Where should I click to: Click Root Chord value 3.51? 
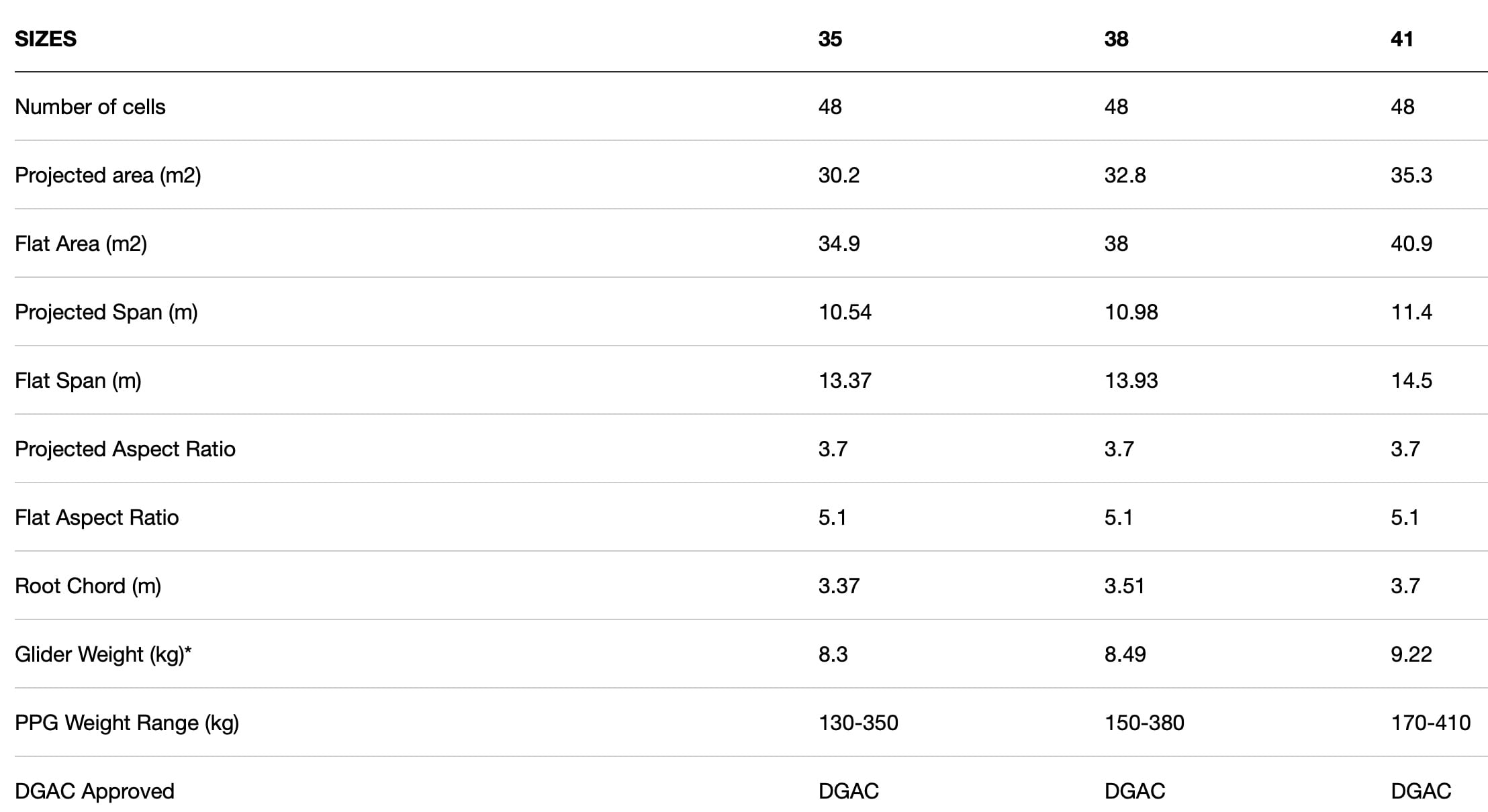pyautogui.click(x=1124, y=586)
